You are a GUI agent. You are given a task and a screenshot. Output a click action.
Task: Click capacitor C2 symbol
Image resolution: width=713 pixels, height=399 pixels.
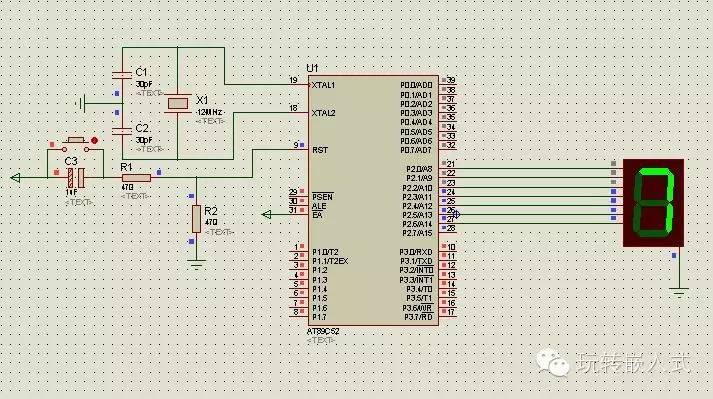pyautogui.click(x=122, y=131)
